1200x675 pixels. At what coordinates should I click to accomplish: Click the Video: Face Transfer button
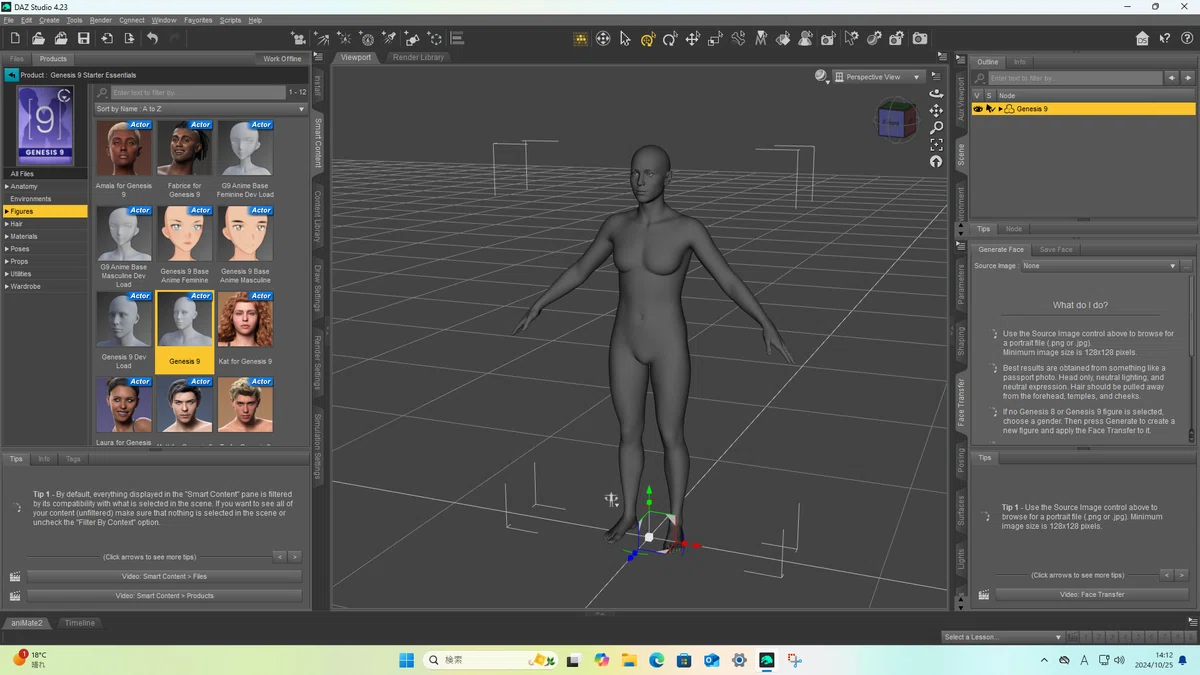[x=1092, y=595]
